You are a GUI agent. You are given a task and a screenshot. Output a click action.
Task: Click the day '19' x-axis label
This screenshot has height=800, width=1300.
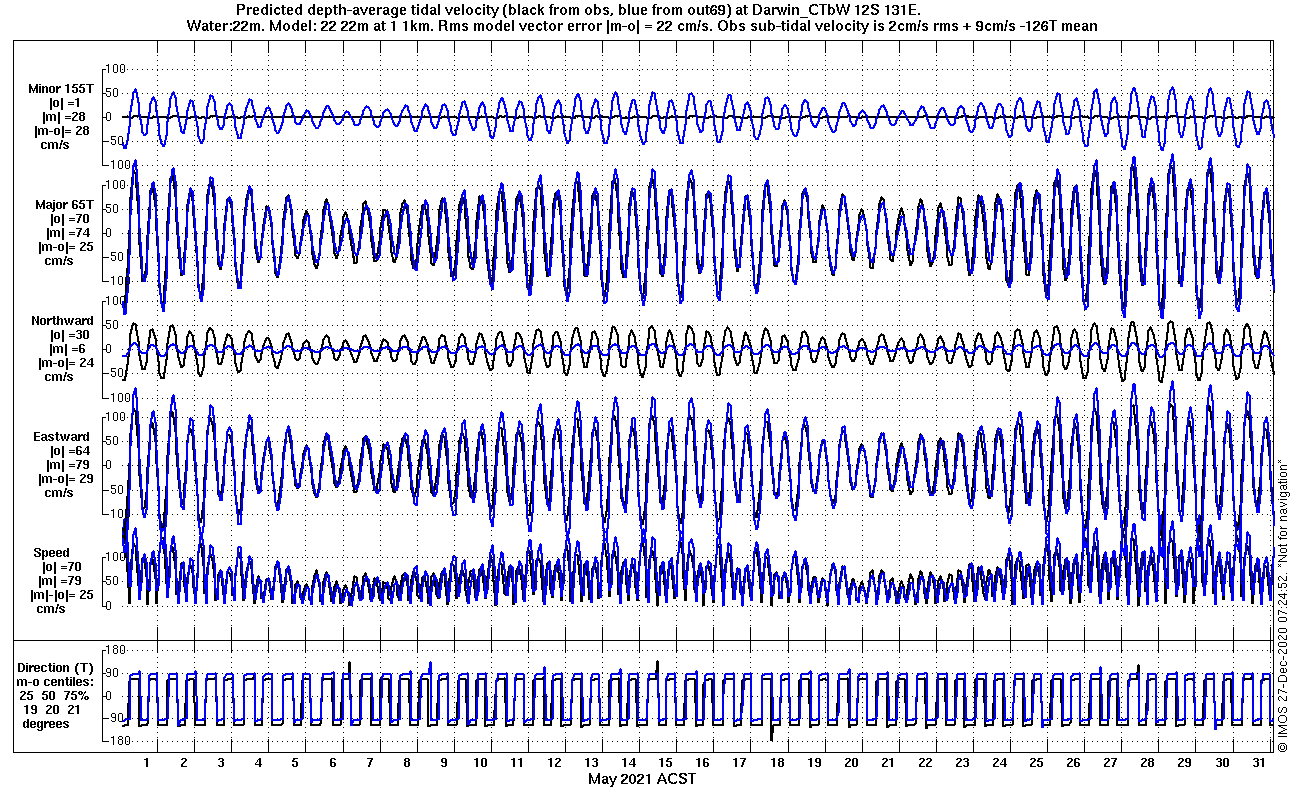814,763
